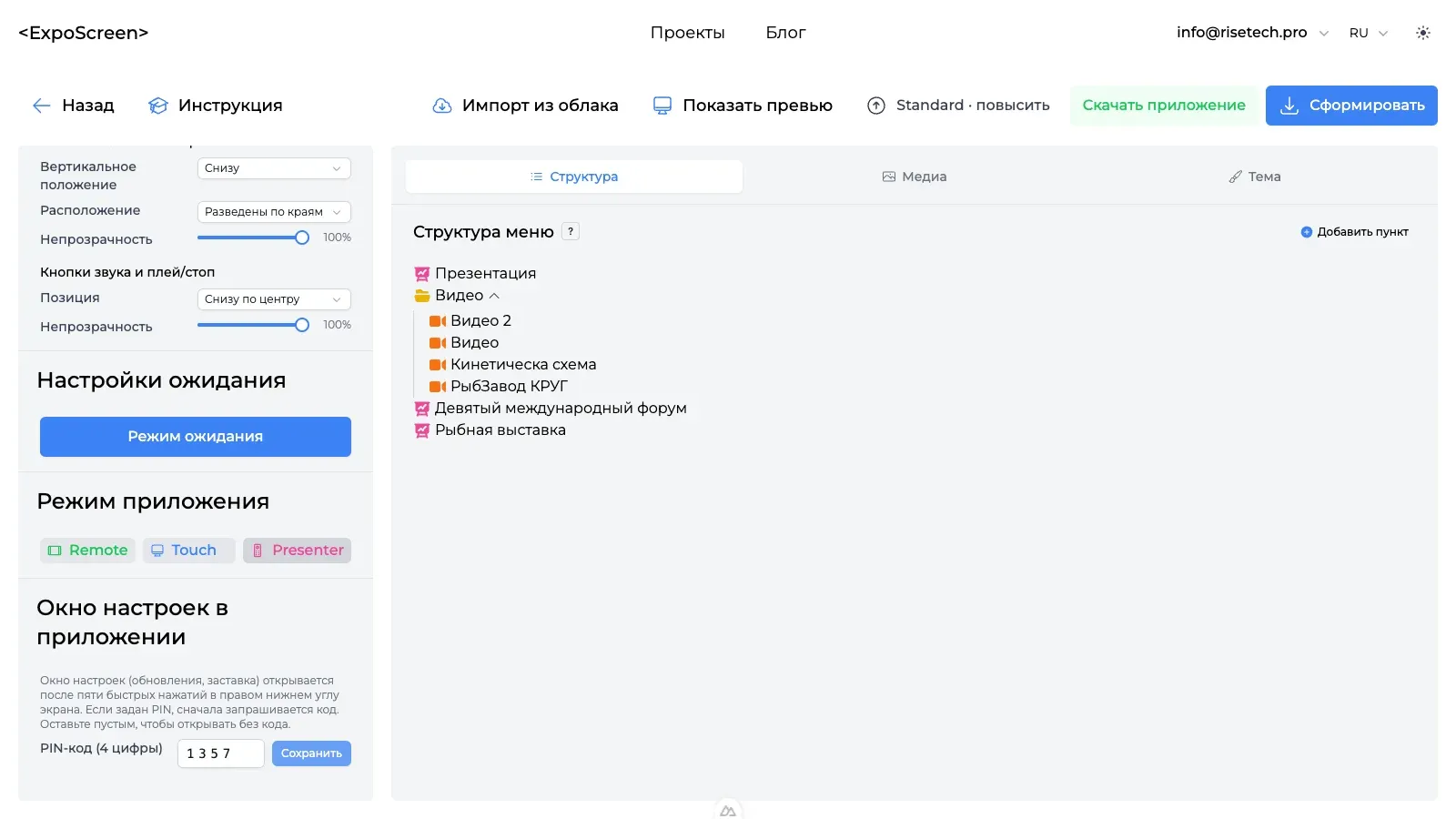Click the Скачать приложение button
This screenshot has height=819, width=1456.
pos(1164,106)
